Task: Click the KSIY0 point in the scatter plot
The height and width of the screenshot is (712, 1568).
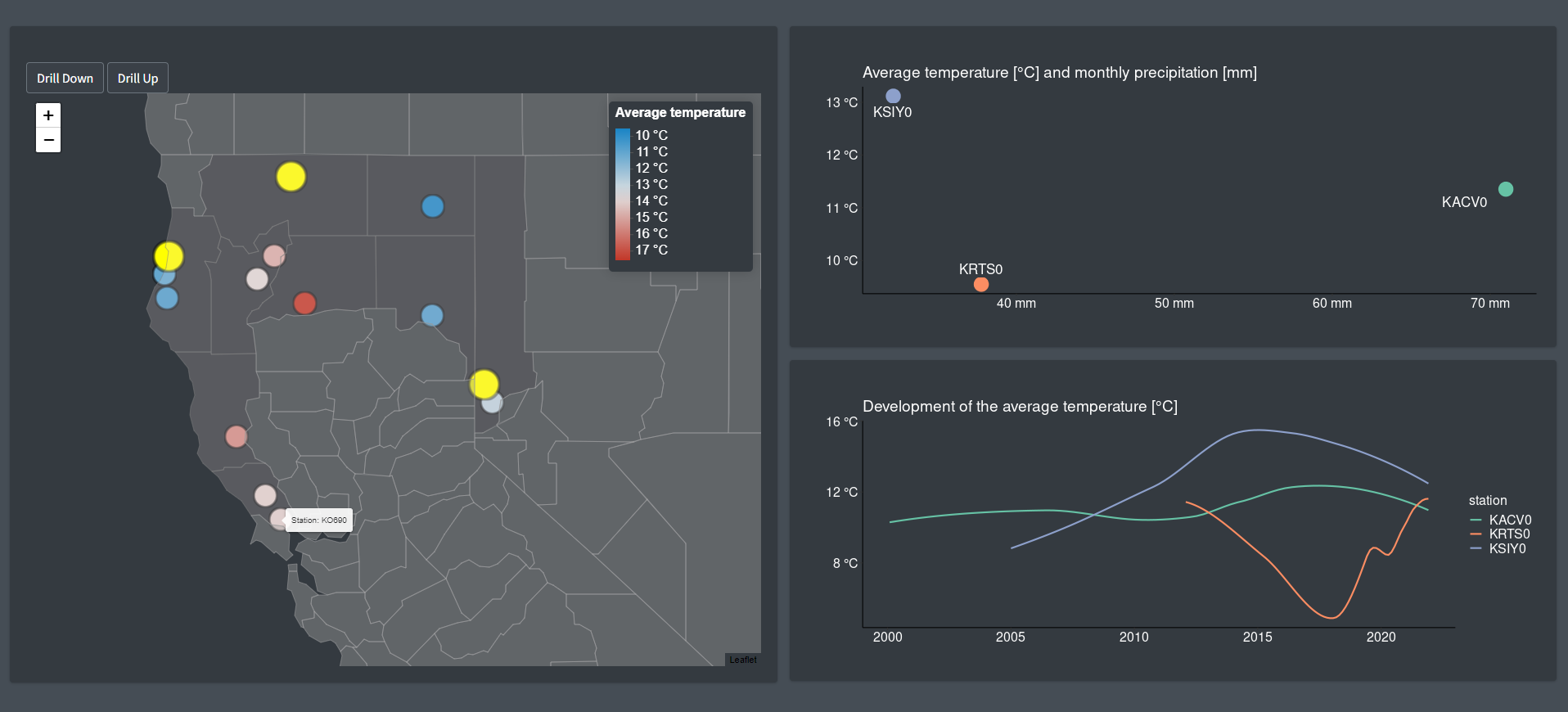Action: [893, 97]
